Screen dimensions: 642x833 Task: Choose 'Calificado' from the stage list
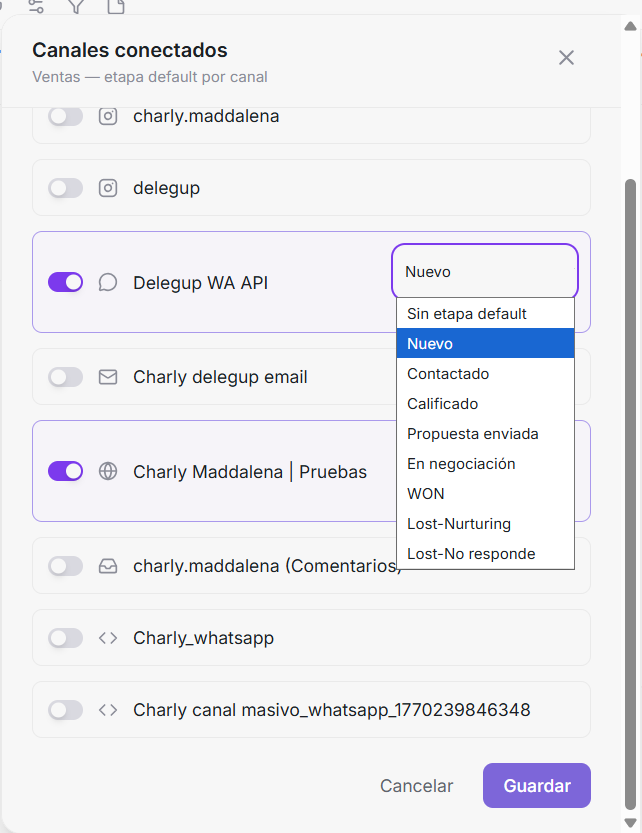(x=485, y=403)
